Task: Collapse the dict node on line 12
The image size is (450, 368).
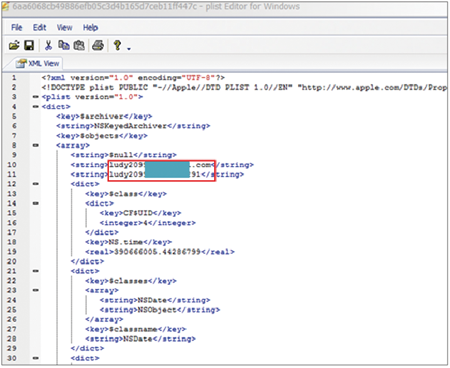Action: (36, 184)
